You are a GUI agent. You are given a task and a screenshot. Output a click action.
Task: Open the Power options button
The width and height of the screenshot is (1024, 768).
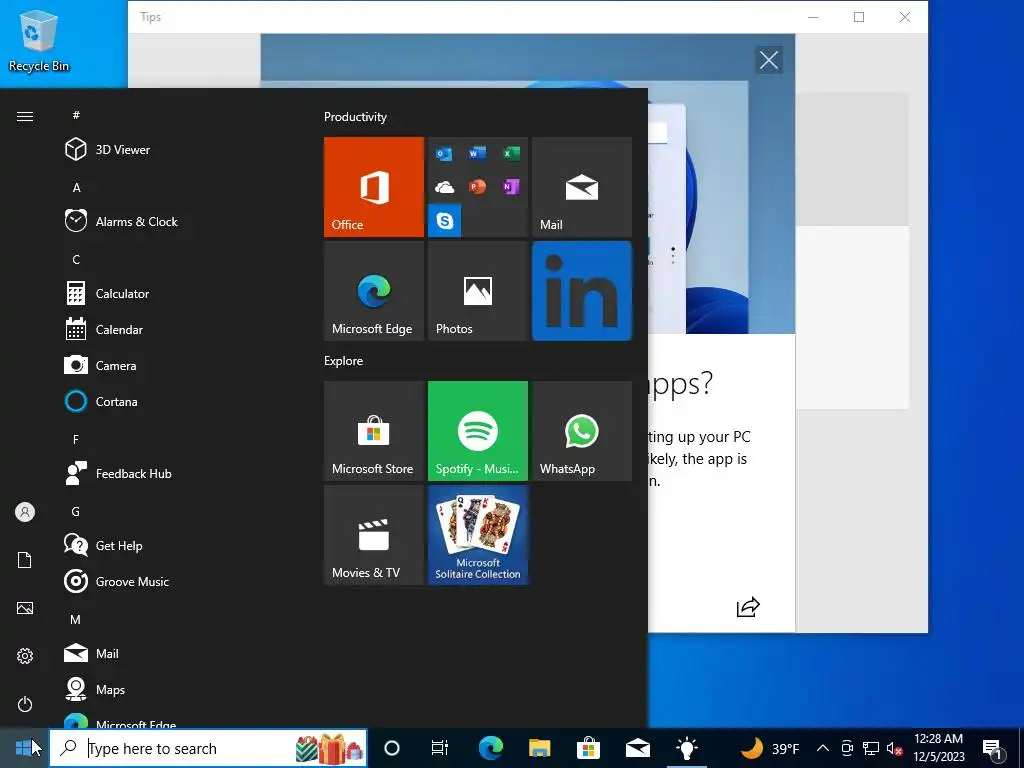tap(25, 704)
